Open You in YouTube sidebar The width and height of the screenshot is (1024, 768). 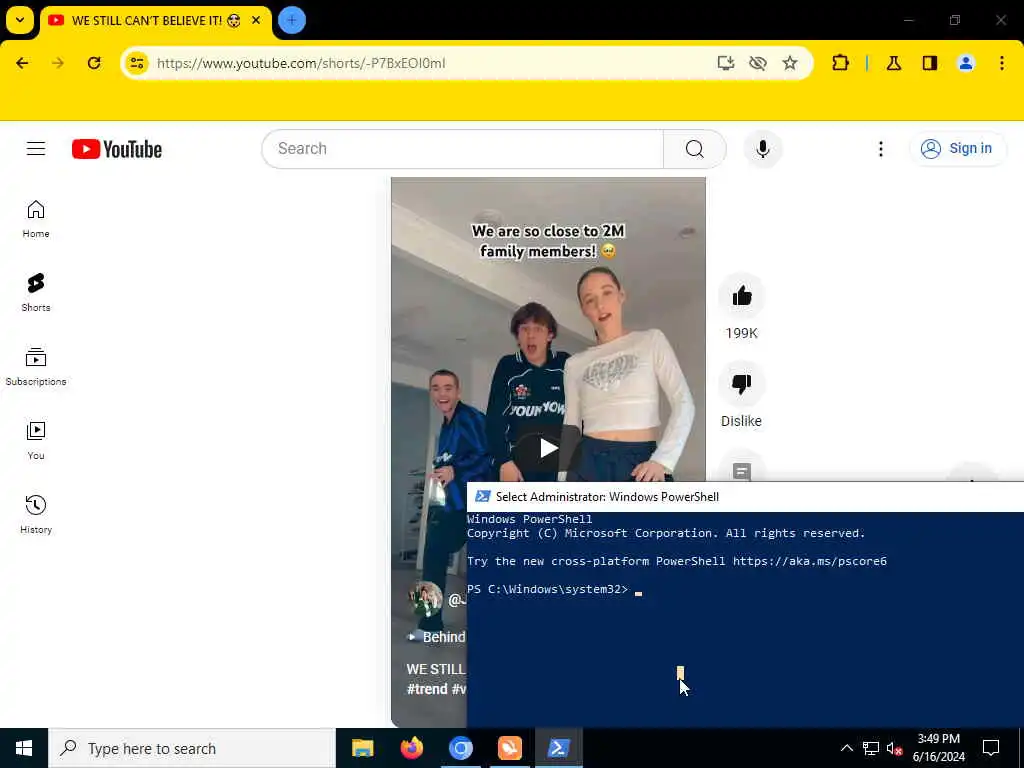pos(36,441)
